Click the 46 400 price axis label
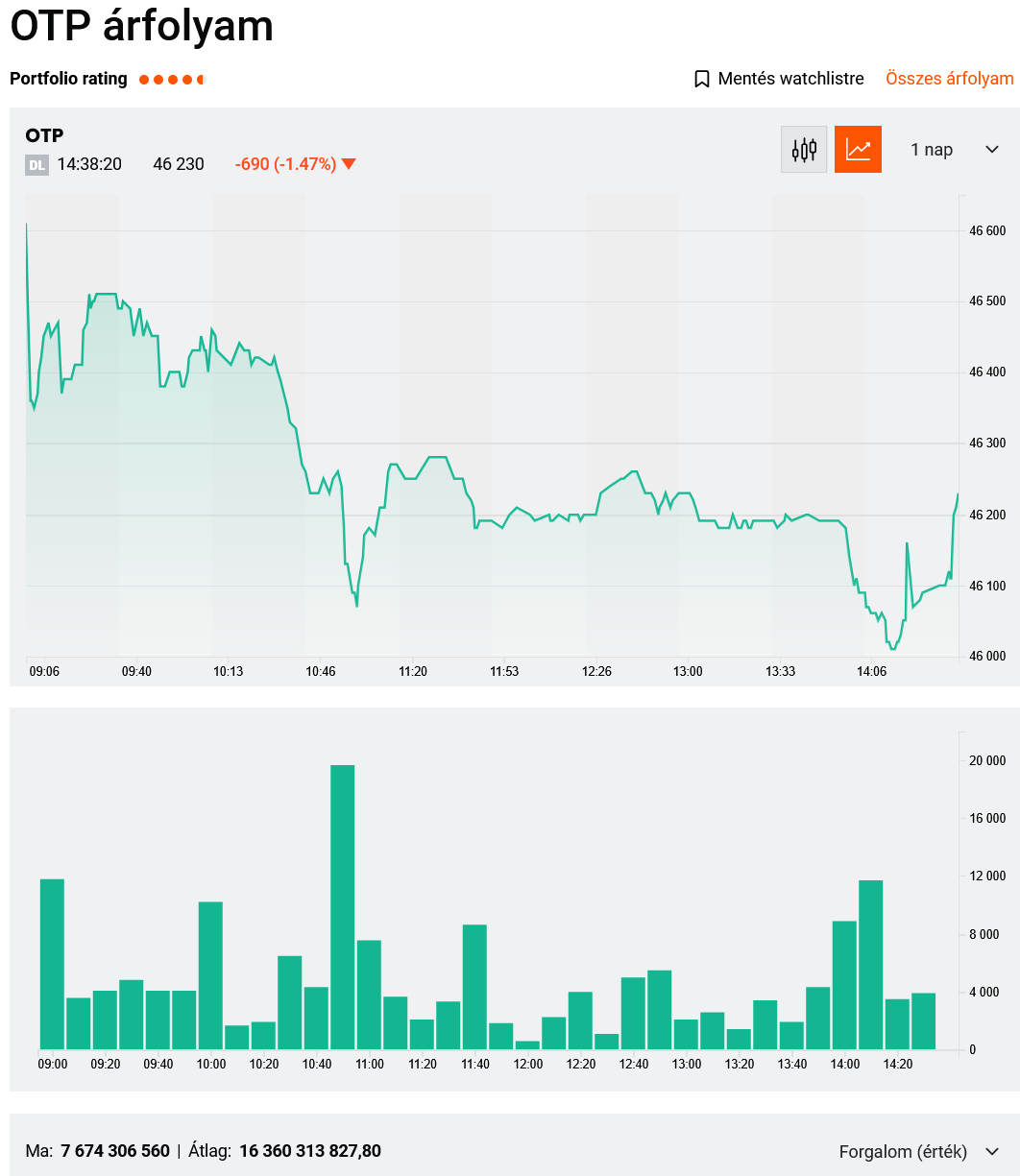 coord(987,372)
